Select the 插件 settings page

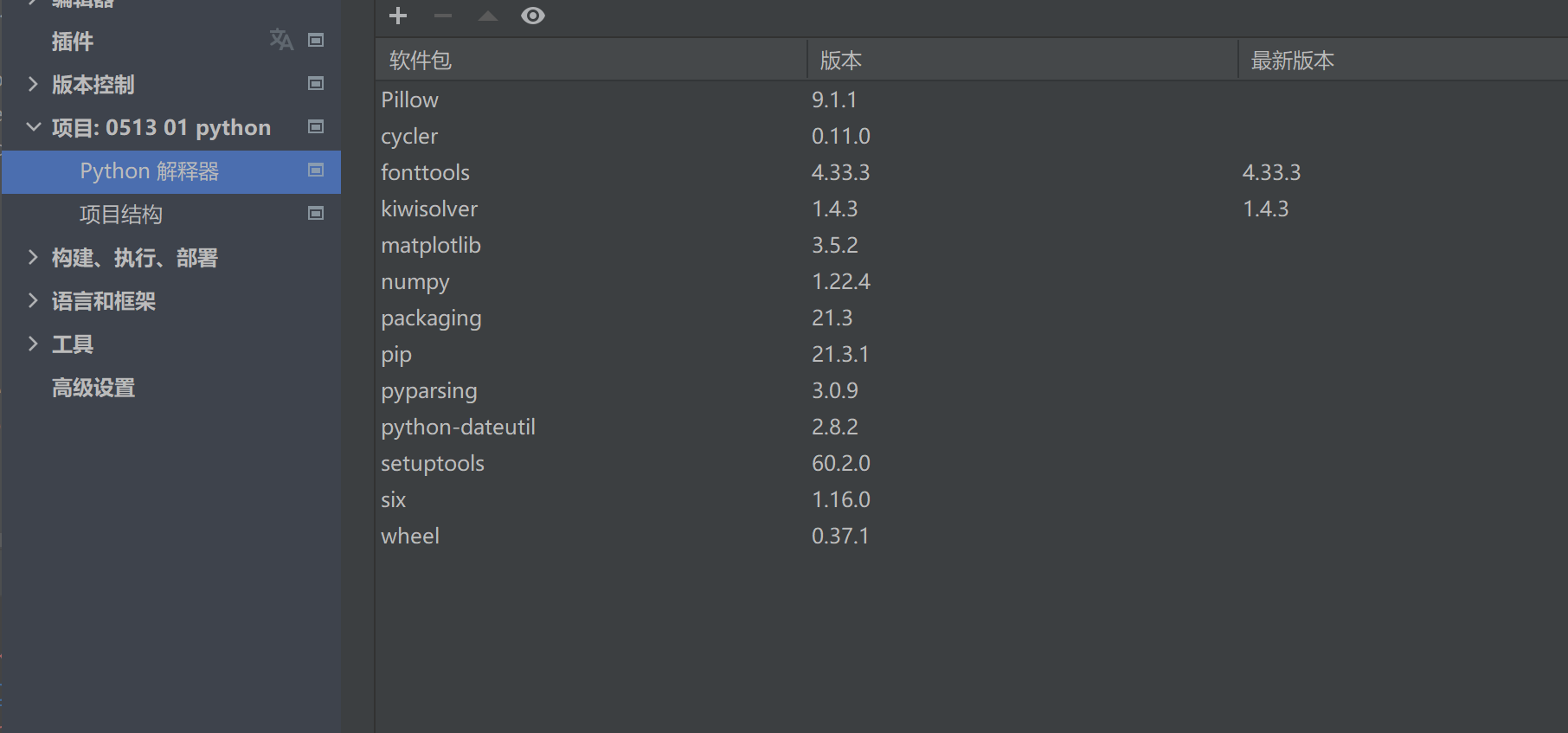[x=73, y=42]
